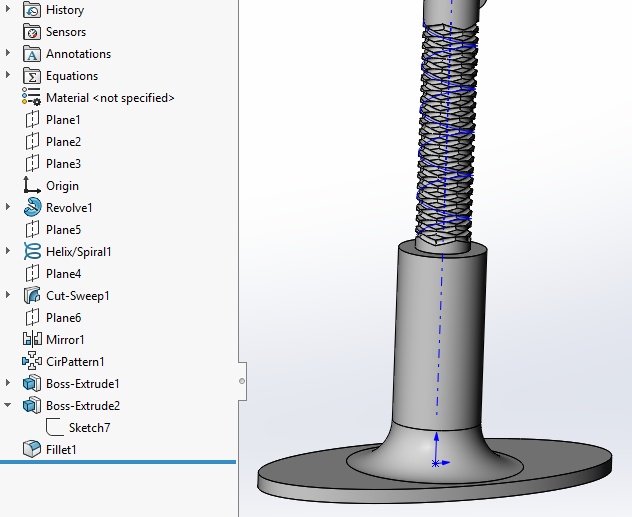
Task: Select the Plane3 plane icon
Action: click(x=32, y=164)
